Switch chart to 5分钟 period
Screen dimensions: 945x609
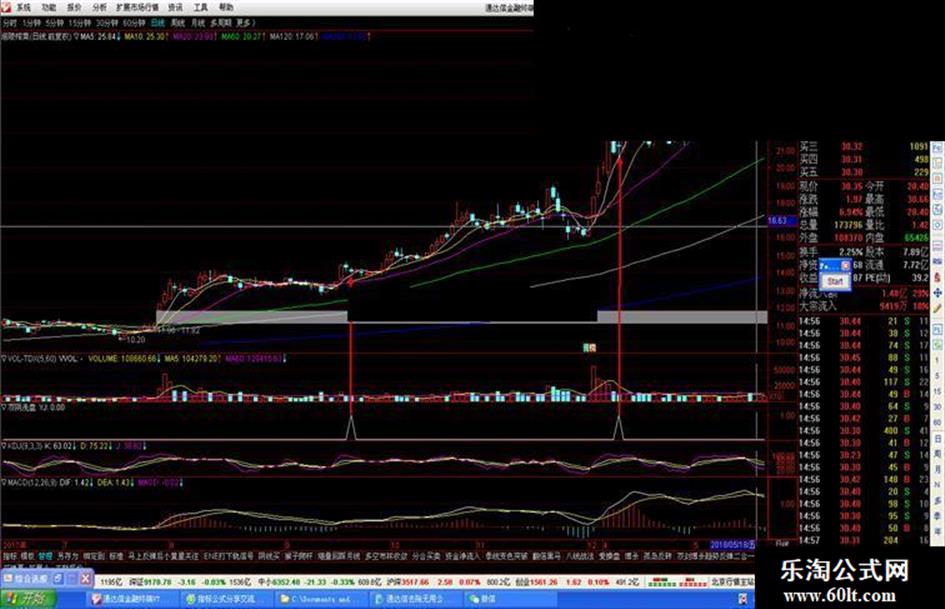[54, 23]
